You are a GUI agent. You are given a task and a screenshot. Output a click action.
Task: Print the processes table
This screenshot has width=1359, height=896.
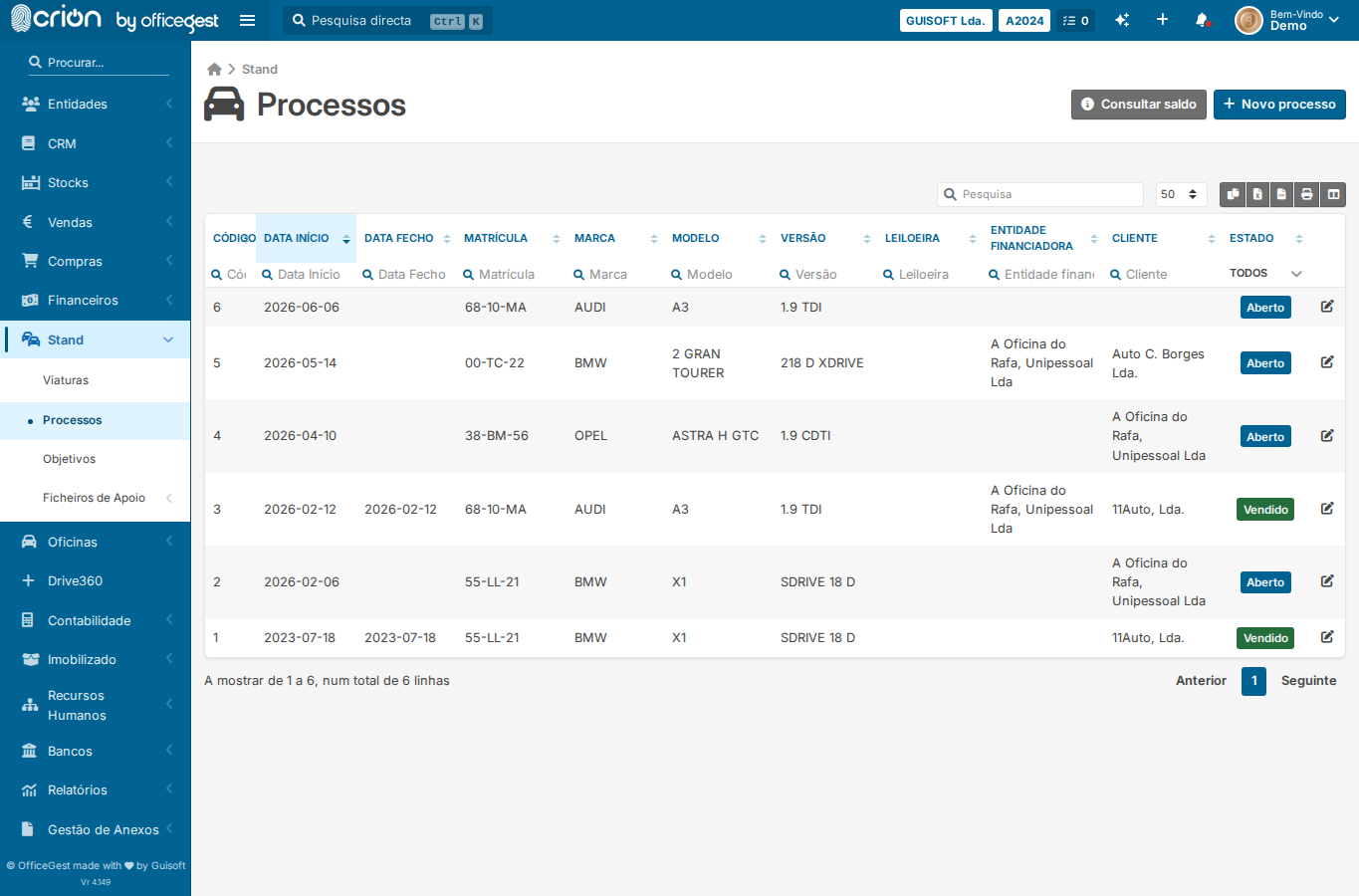1306,194
